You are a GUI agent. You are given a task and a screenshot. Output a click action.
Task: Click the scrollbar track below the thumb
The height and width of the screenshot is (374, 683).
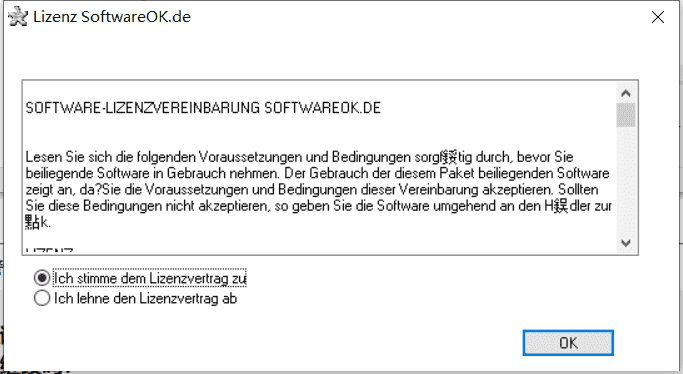626,180
